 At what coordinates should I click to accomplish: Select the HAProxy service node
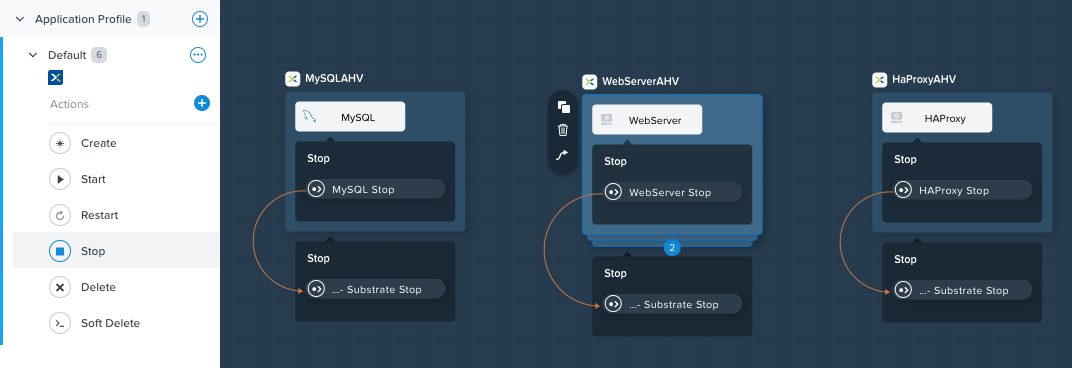tap(937, 118)
